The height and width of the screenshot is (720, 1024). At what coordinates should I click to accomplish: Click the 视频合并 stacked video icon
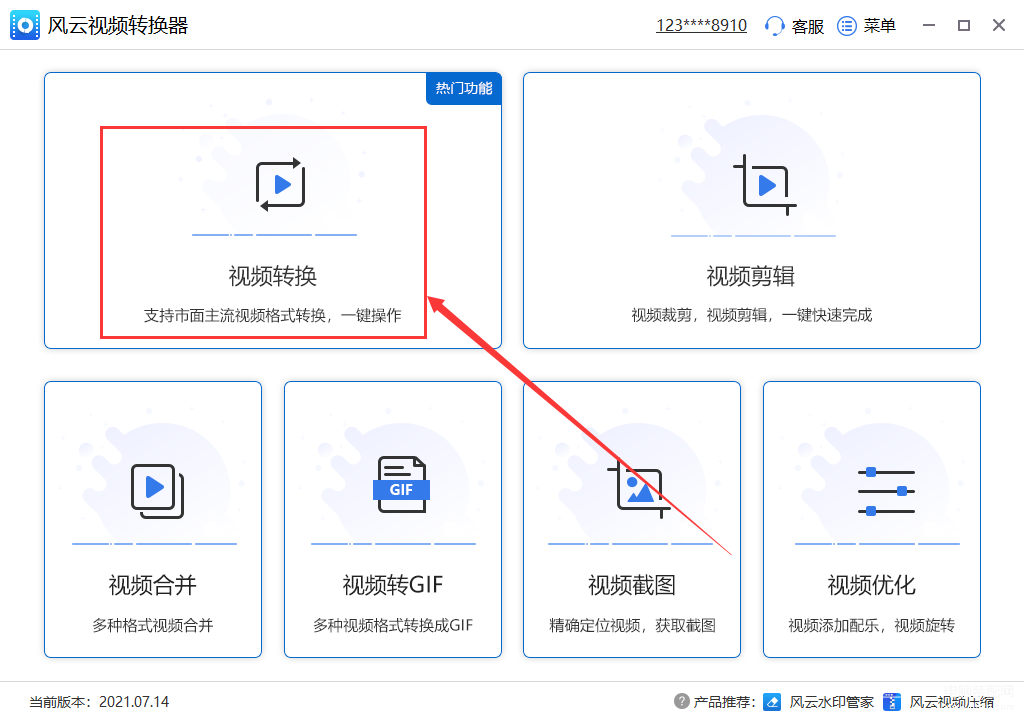click(157, 491)
